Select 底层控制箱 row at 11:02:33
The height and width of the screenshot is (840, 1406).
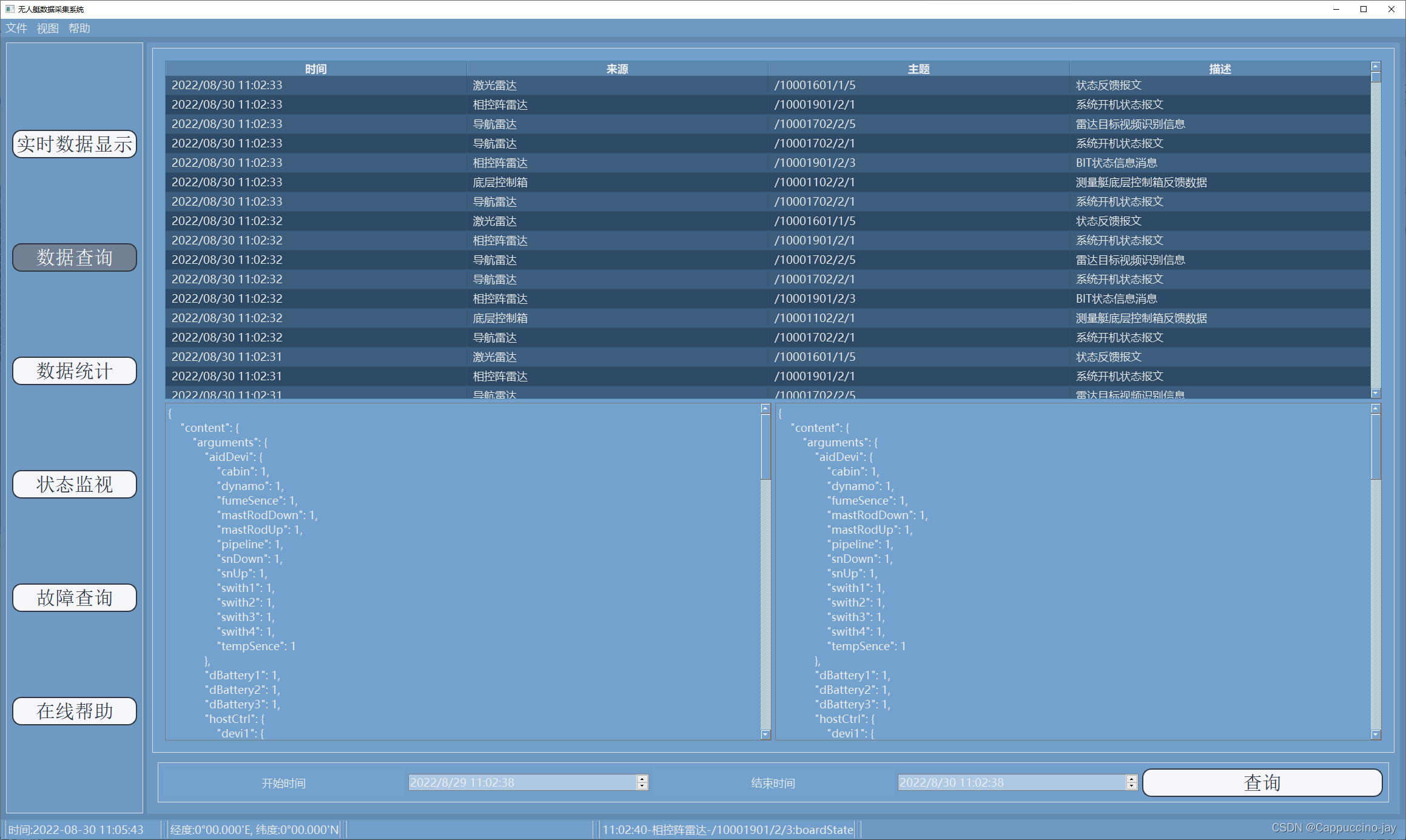tap(768, 183)
